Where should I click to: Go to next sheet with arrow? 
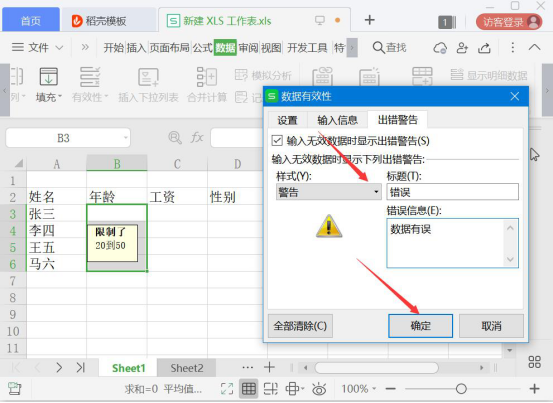59,367
